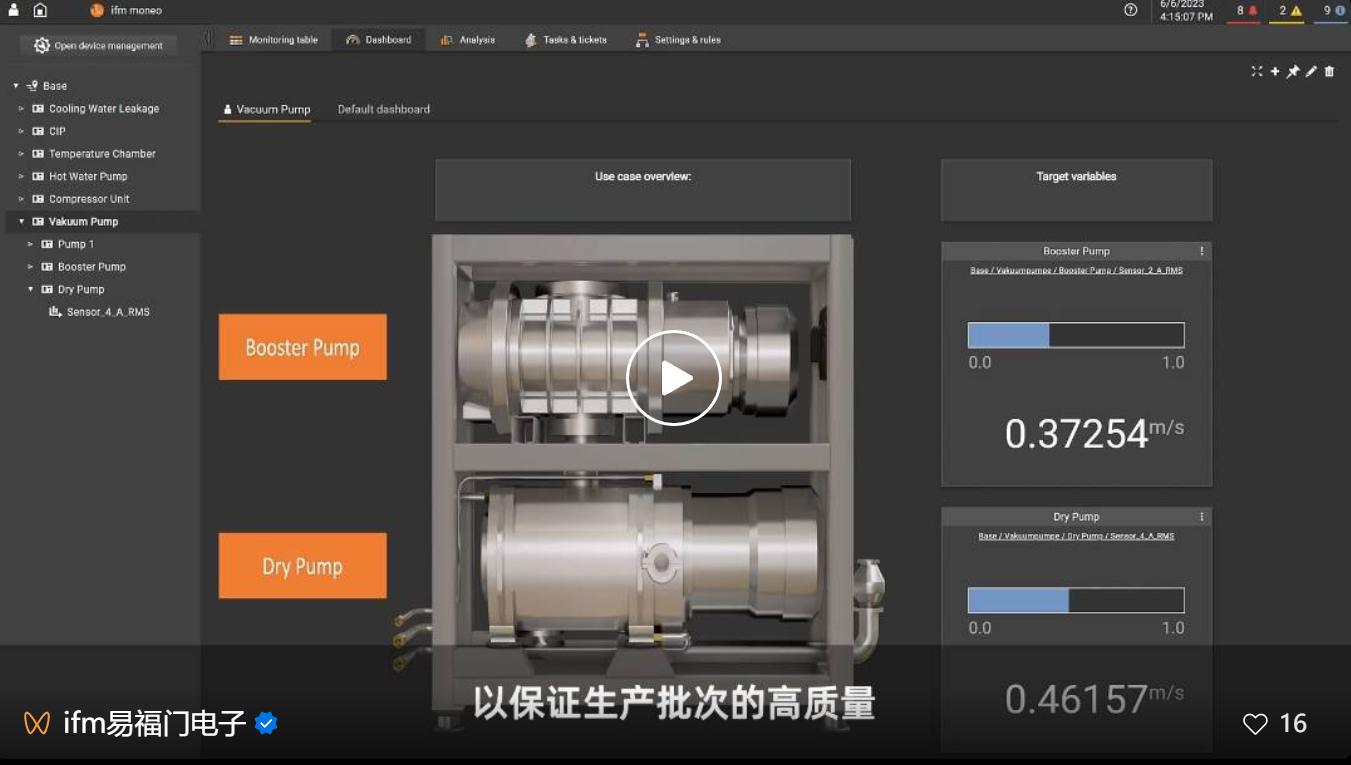This screenshot has height=765, width=1351.
Task: Open the Analysis tab
Action: pyautogui.click(x=467, y=40)
